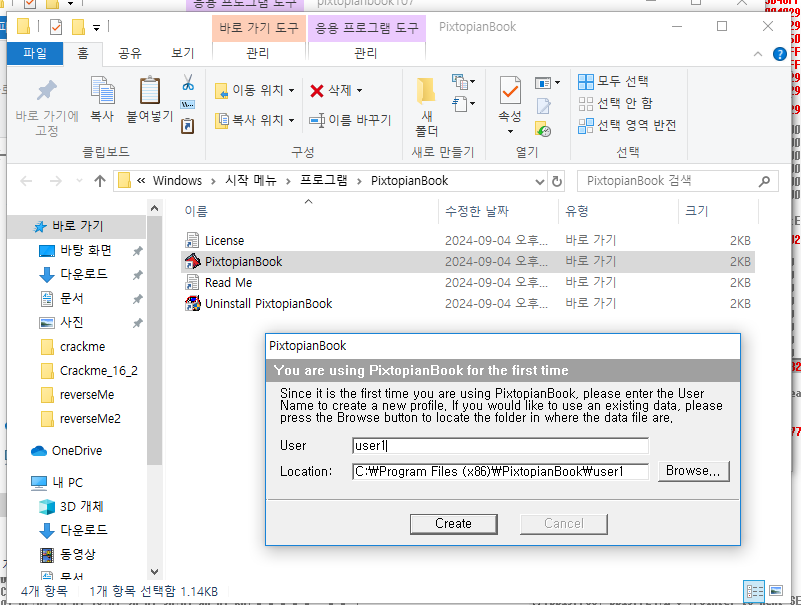Switch to the Share tab
The width and height of the screenshot is (801, 605).
tap(130, 54)
